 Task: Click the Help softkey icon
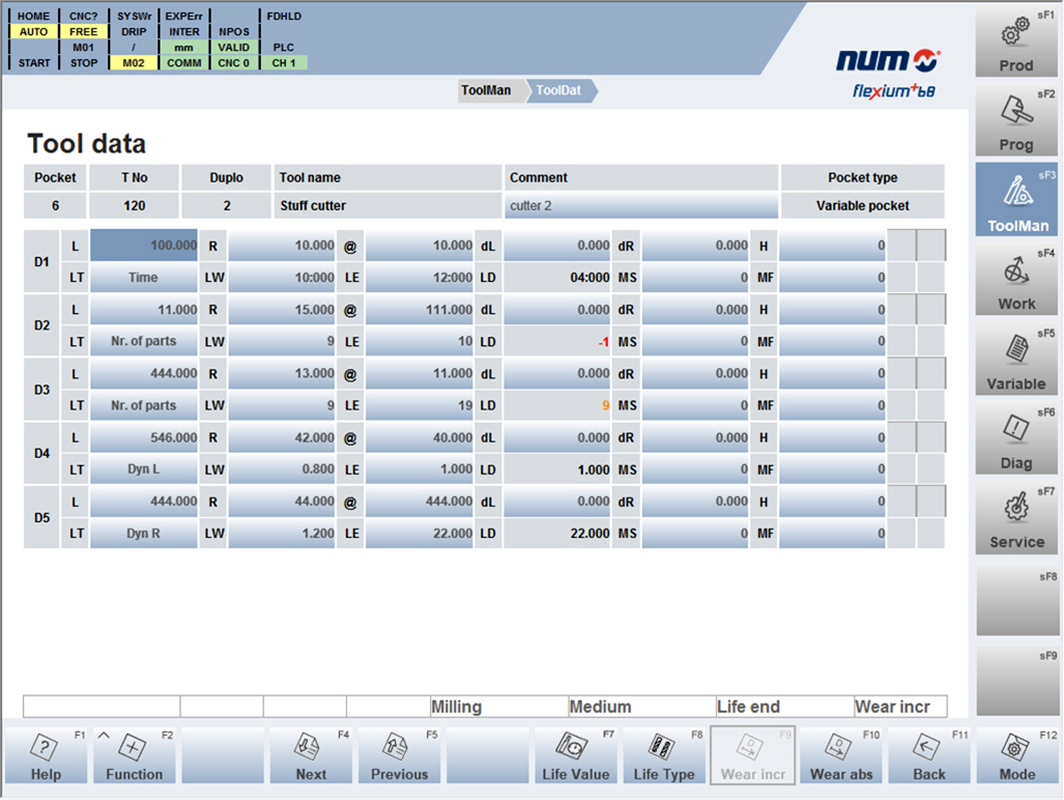coord(45,753)
